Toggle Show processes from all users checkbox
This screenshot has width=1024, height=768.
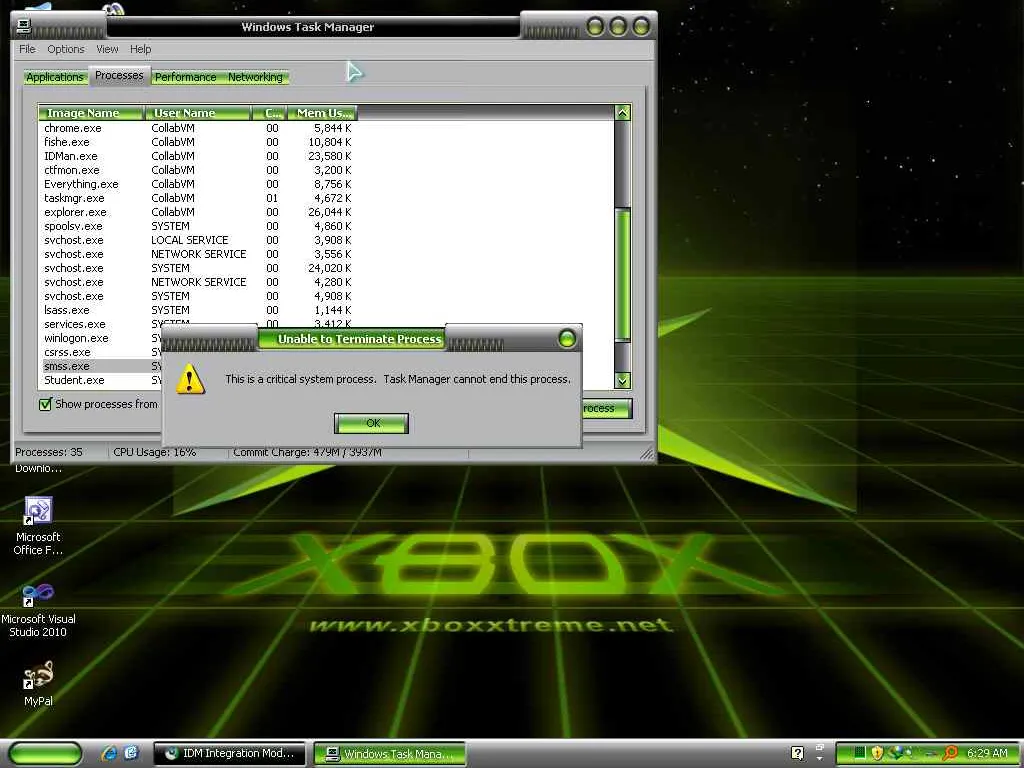pos(45,404)
